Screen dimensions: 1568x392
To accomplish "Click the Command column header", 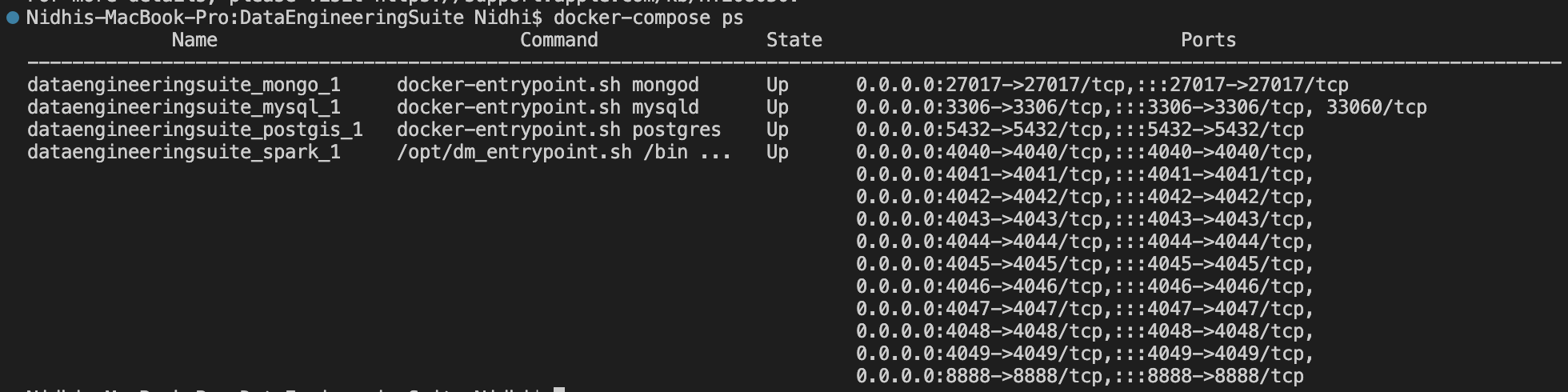I will (x=558, y=40).
